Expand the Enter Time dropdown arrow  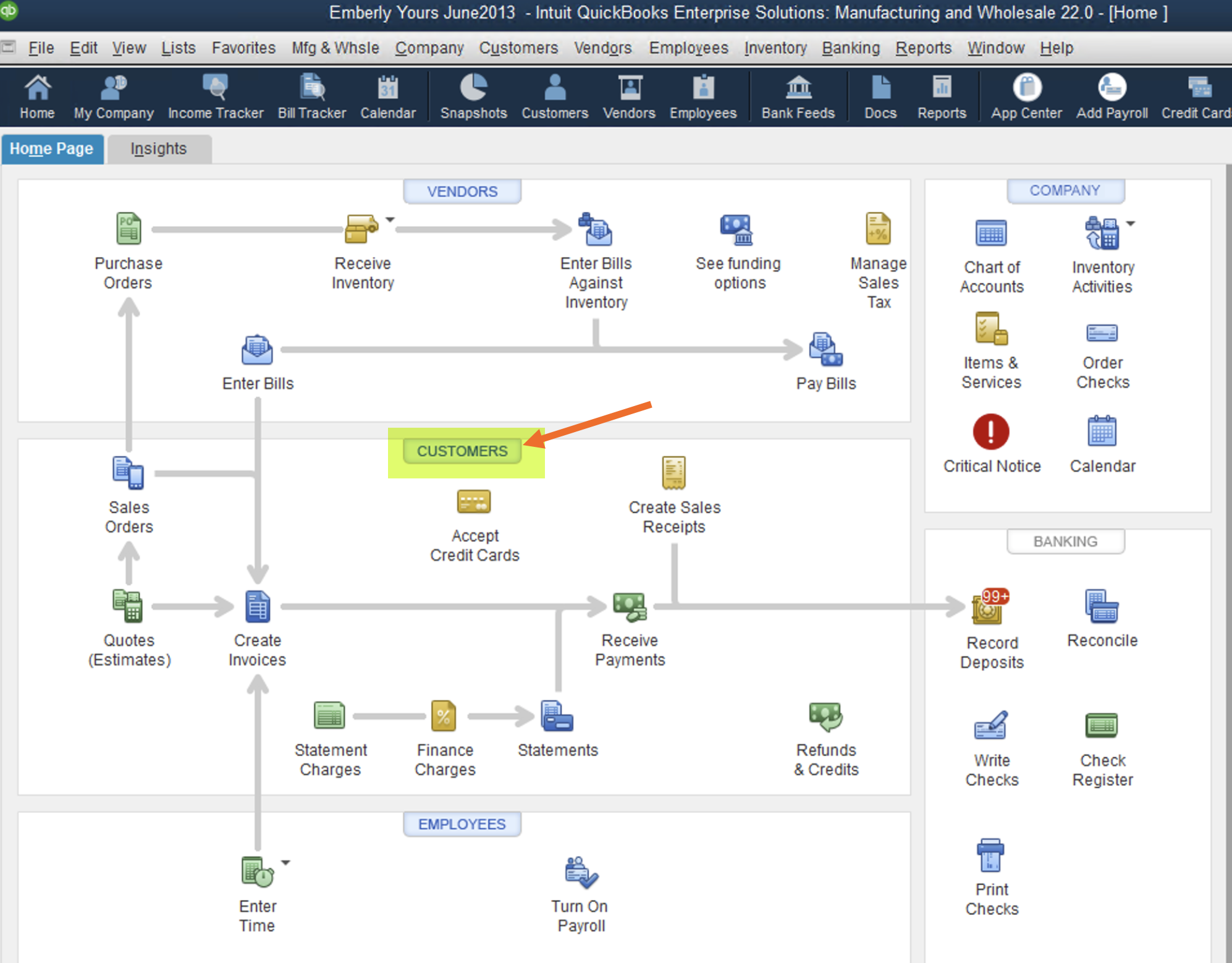pyautogui.click(x=285, y=862)
